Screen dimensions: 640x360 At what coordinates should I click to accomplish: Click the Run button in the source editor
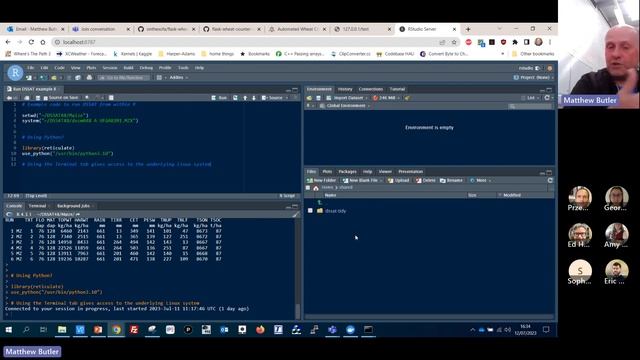(x=219, y=98)
